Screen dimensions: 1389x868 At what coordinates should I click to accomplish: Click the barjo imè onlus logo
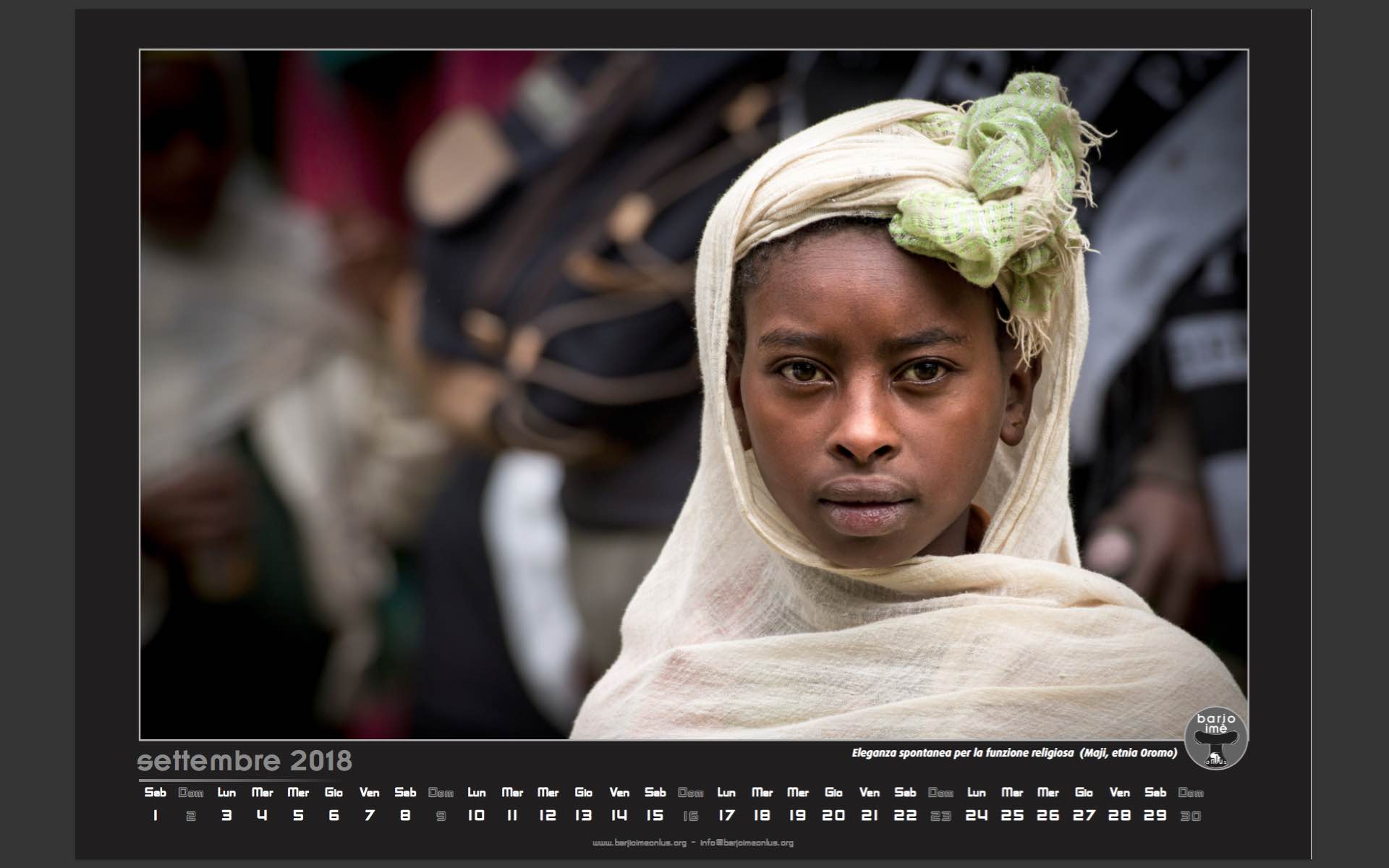[x=1215, y=739]
